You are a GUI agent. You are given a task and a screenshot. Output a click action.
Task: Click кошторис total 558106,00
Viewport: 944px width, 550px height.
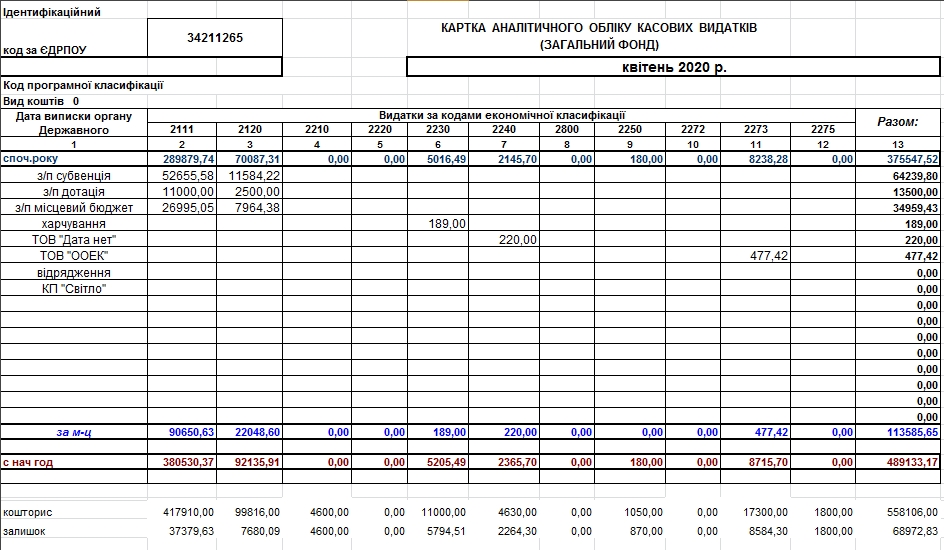pyautogui.click(x=912, y=513)
